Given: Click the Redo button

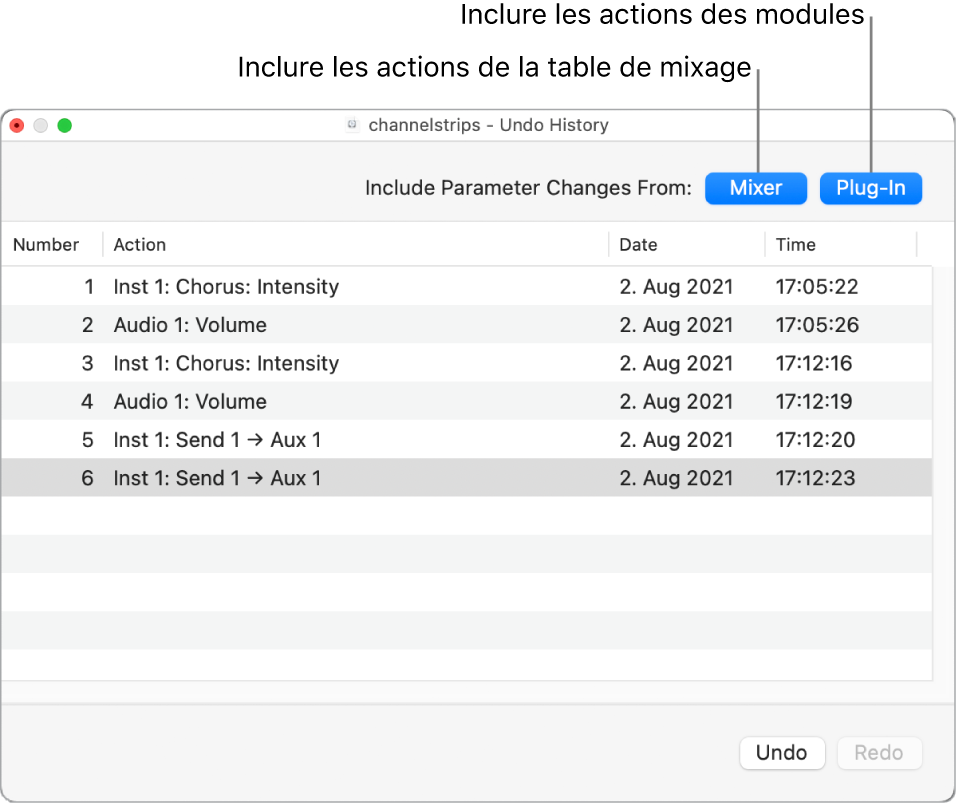Looking at the screenshot, I should [879, 752].
